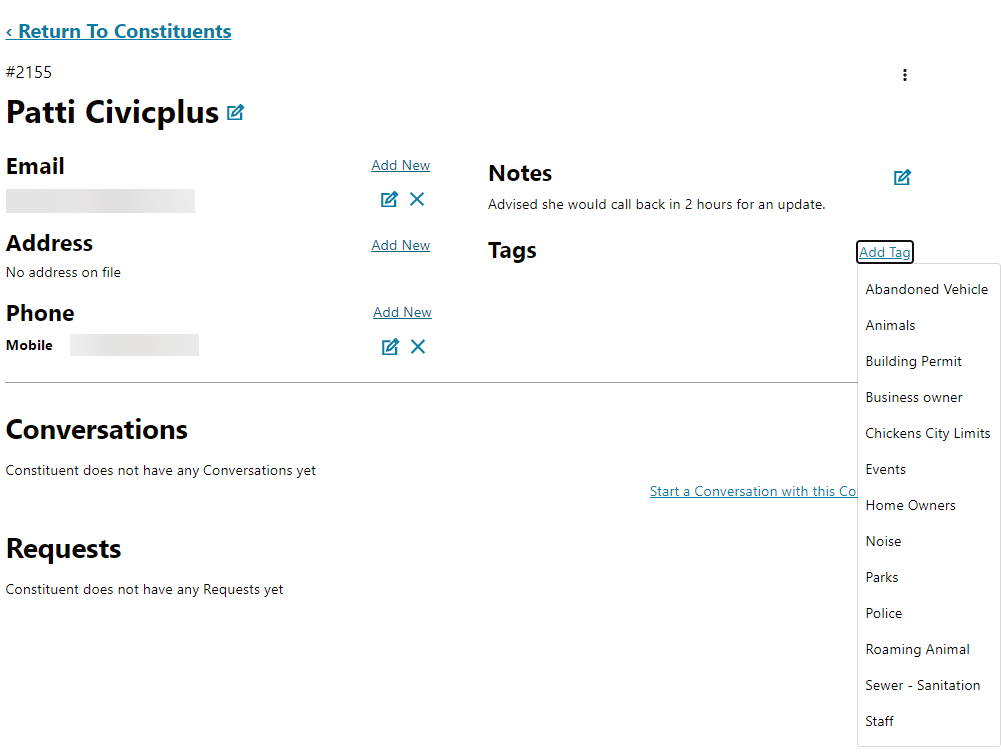
Task: Toggle the Add Tag dropdown
Action: (885, 252)
